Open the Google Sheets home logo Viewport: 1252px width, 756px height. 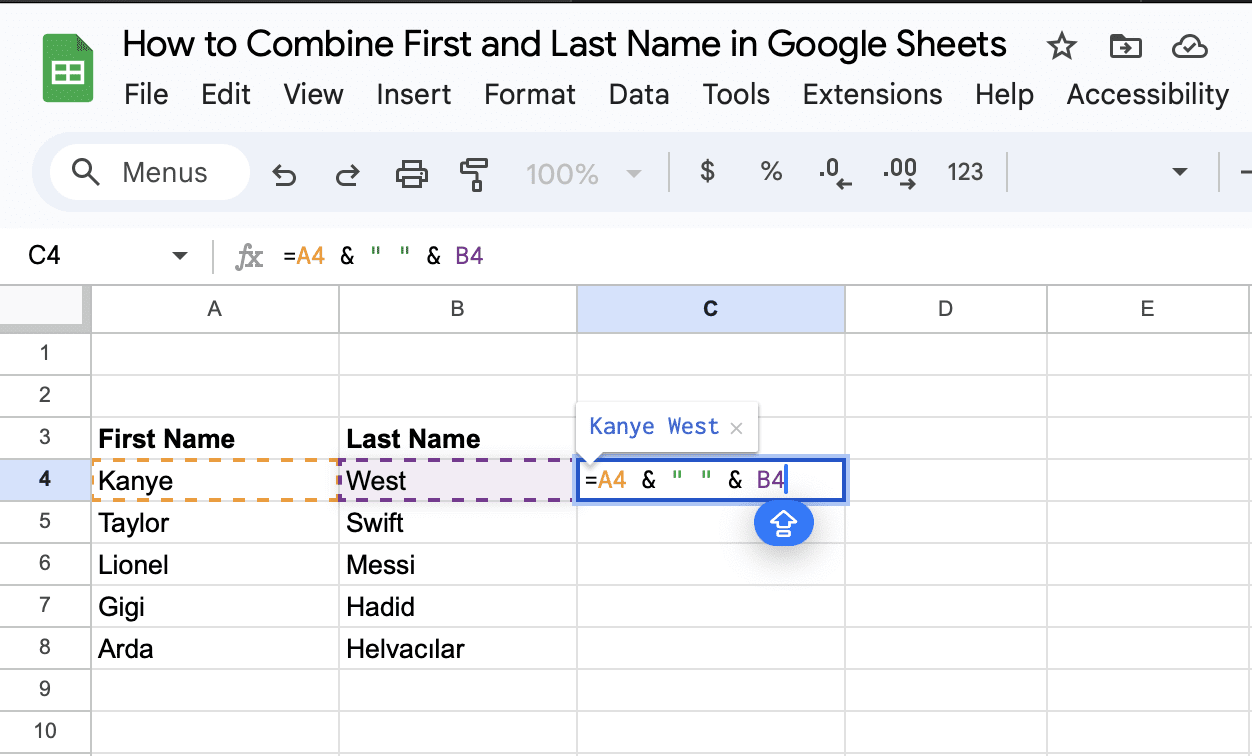(x=68, y=68)
